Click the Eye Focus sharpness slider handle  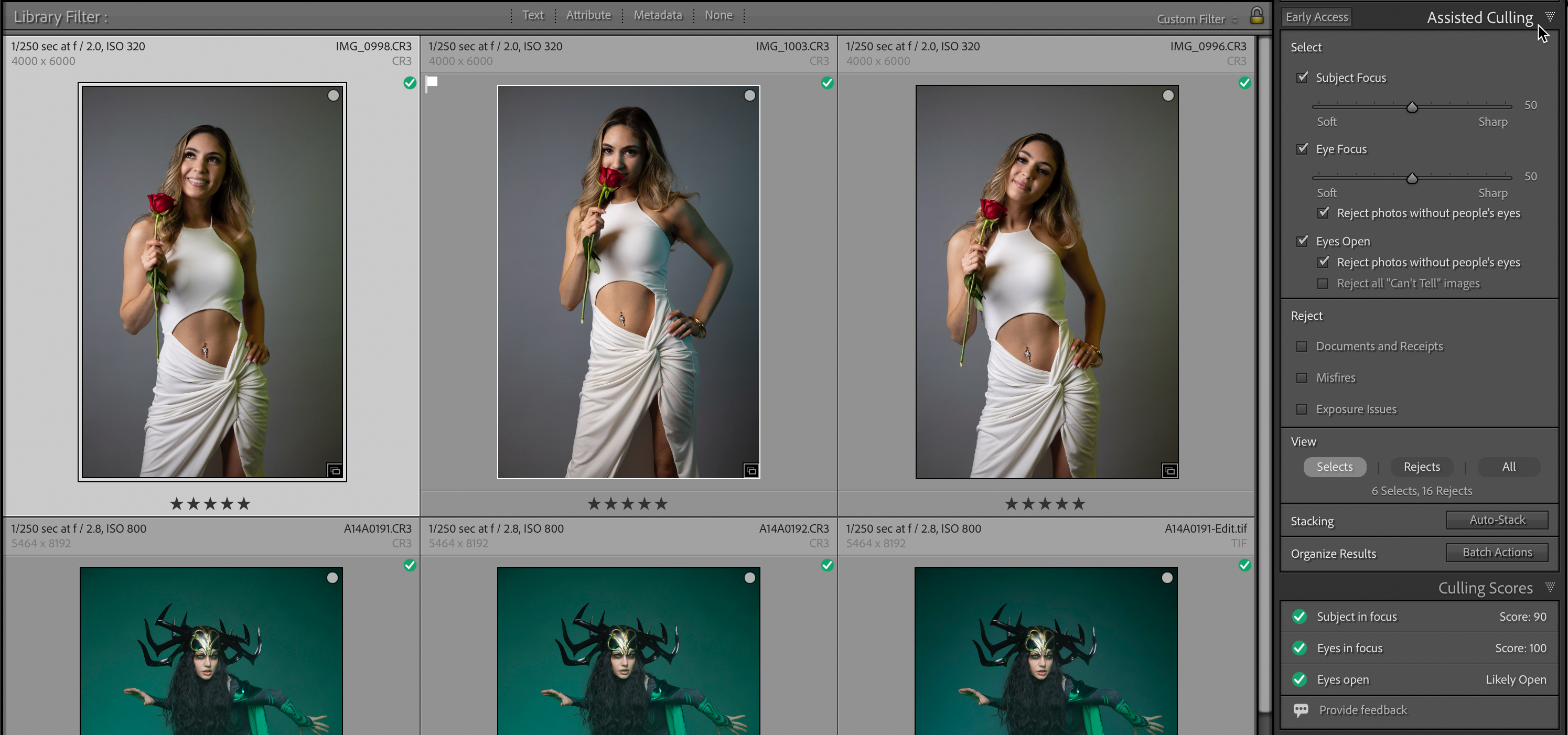pos(1412,178)
